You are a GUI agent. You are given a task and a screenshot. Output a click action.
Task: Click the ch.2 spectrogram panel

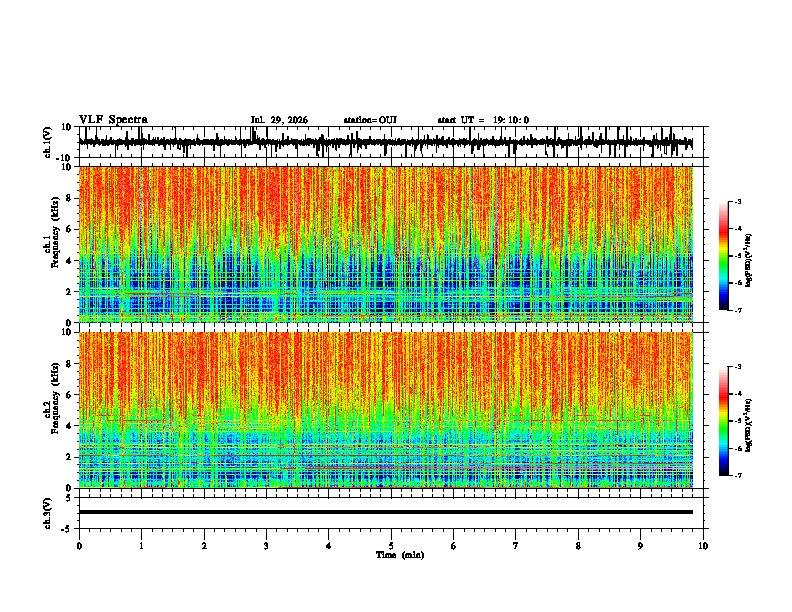(x=386, y=410)
